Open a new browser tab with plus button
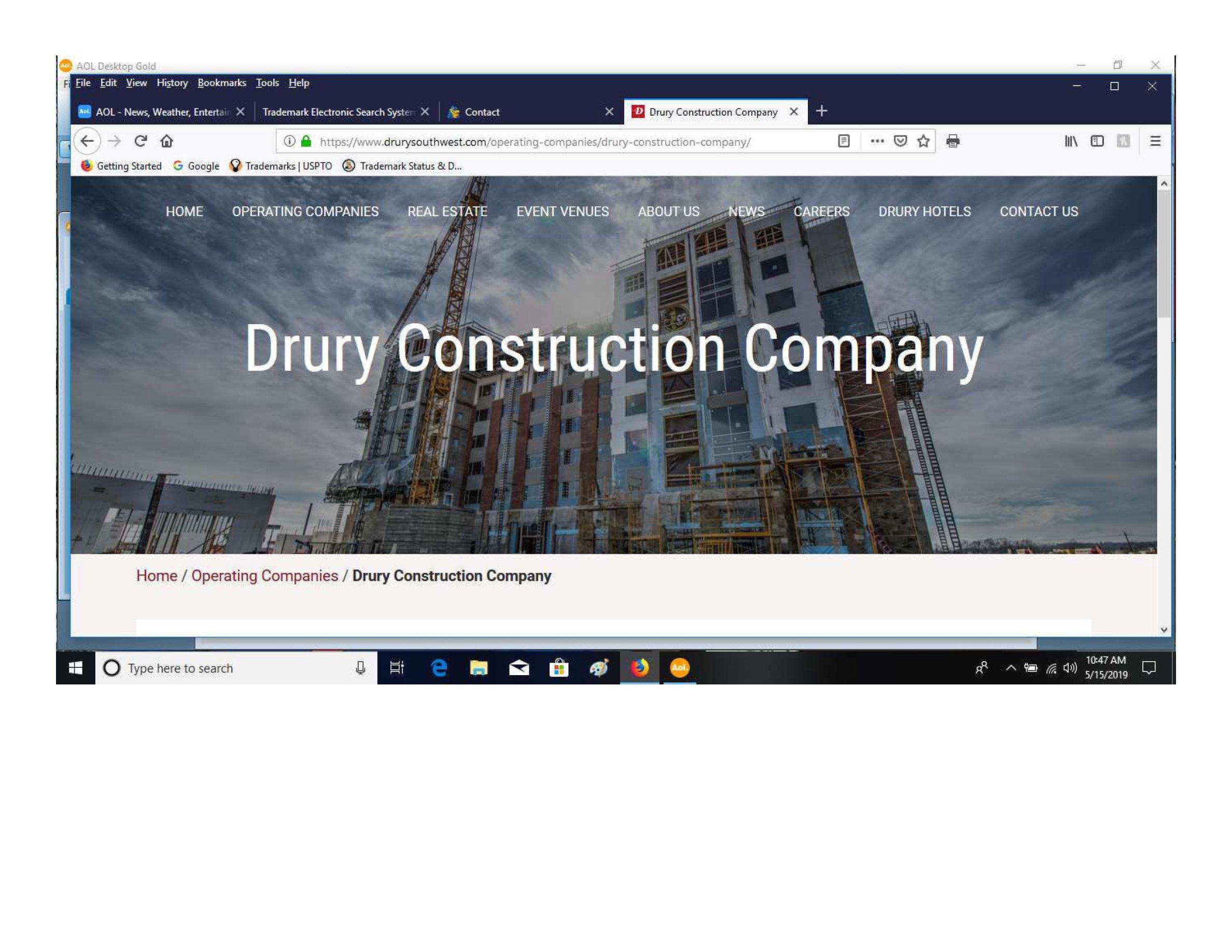 pos(821,111)
